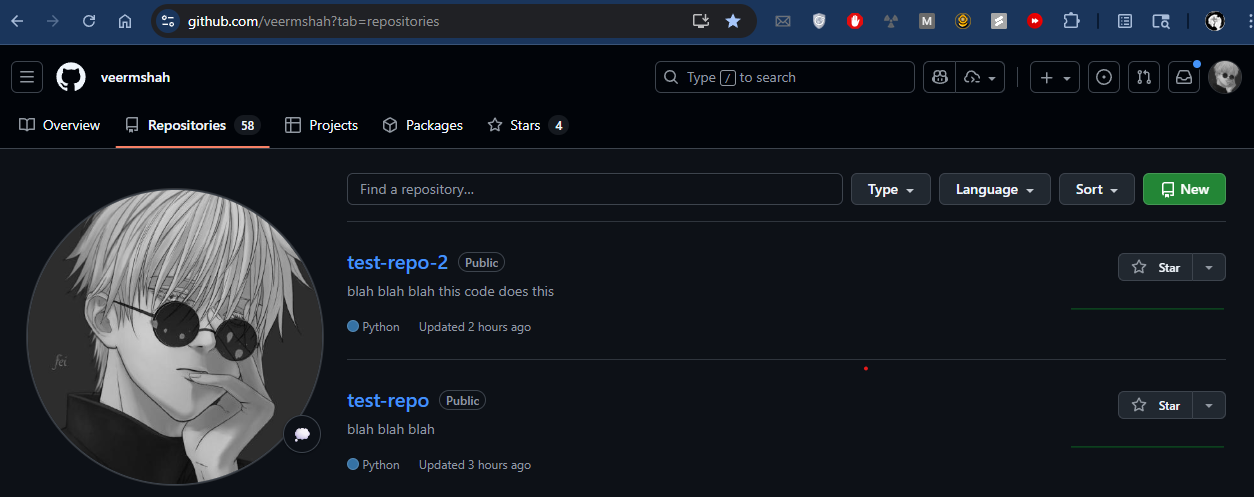Expand the Type filter dropdown
This screenshot has width=1254, height=497.
890,189
